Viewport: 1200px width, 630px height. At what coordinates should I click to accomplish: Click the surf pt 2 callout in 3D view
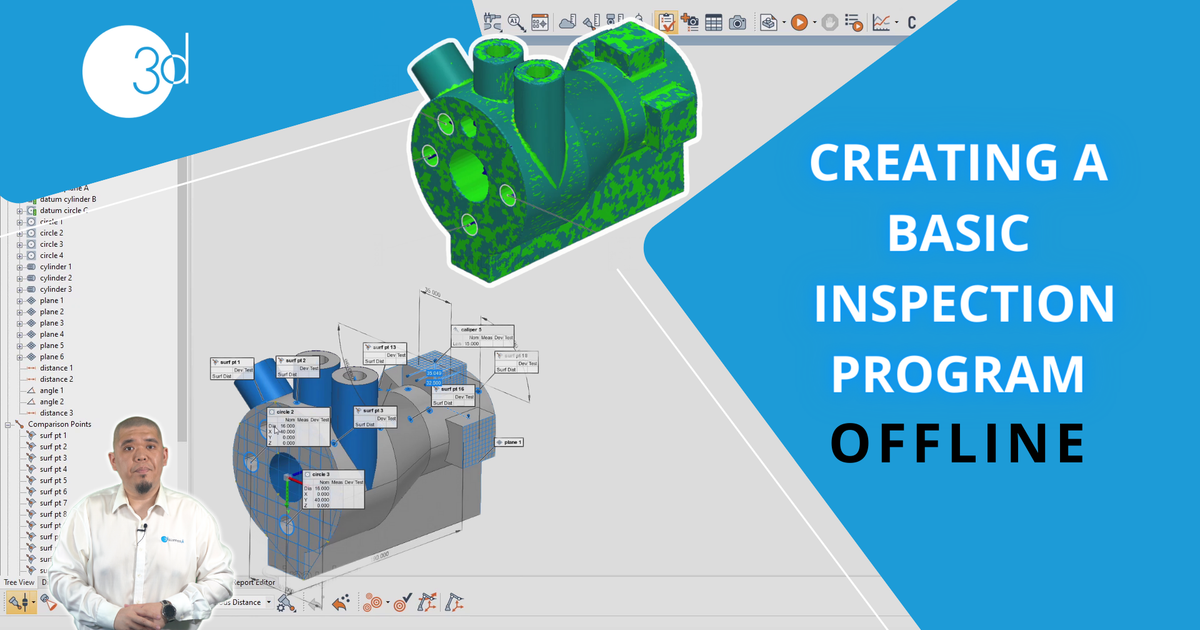pos(297,367)
